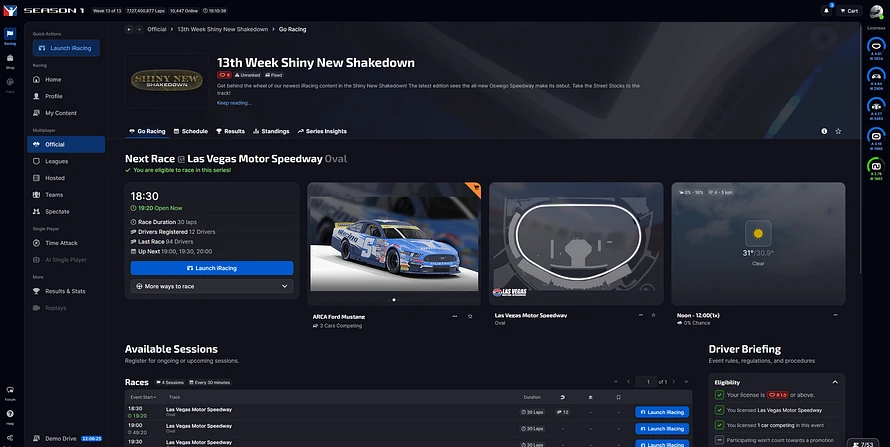The height and width of the screenshot is (447, 890).
Task: Open the Shiny New Shakedown series logo
Action: tap(167, 81)
